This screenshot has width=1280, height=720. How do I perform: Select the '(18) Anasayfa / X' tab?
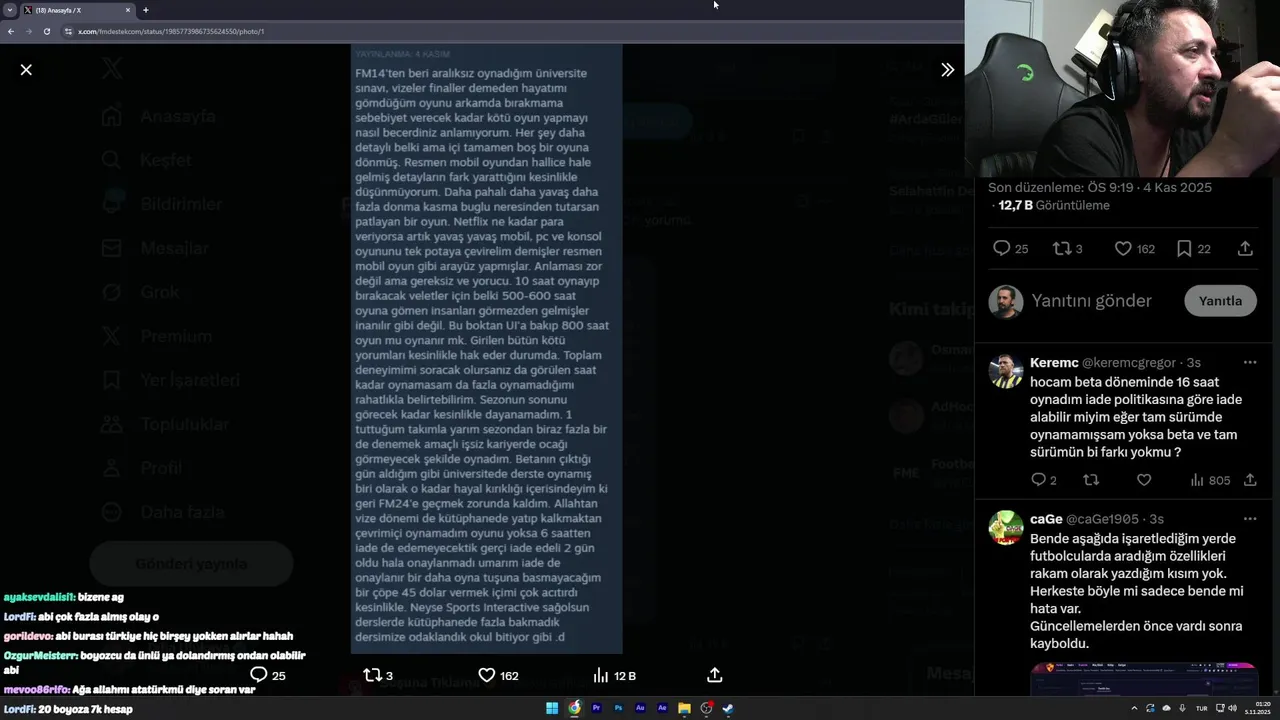tap(77, 10)
